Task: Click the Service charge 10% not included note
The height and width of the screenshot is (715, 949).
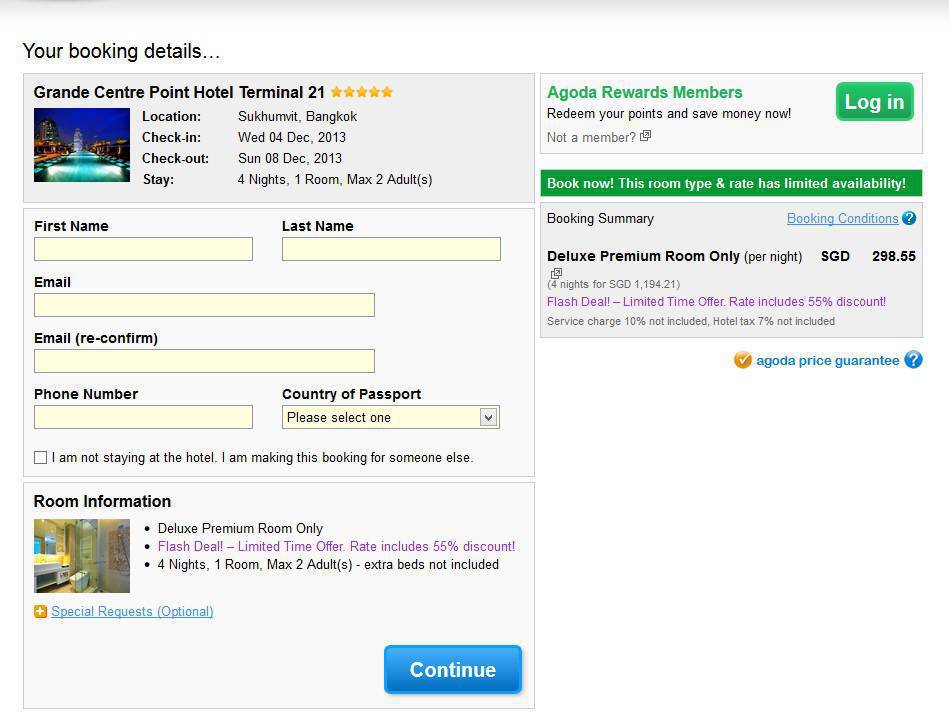Action: [691, 321]
